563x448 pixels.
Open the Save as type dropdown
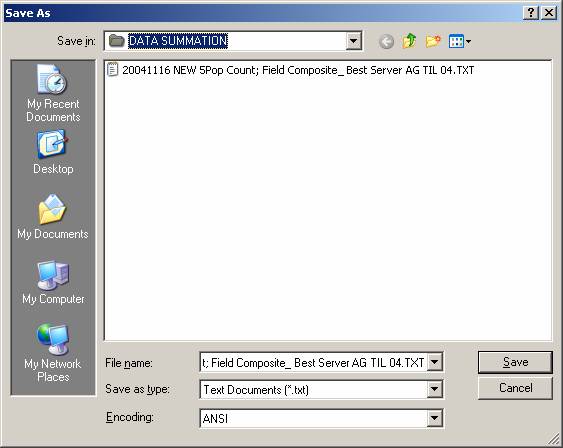point(434,389)
